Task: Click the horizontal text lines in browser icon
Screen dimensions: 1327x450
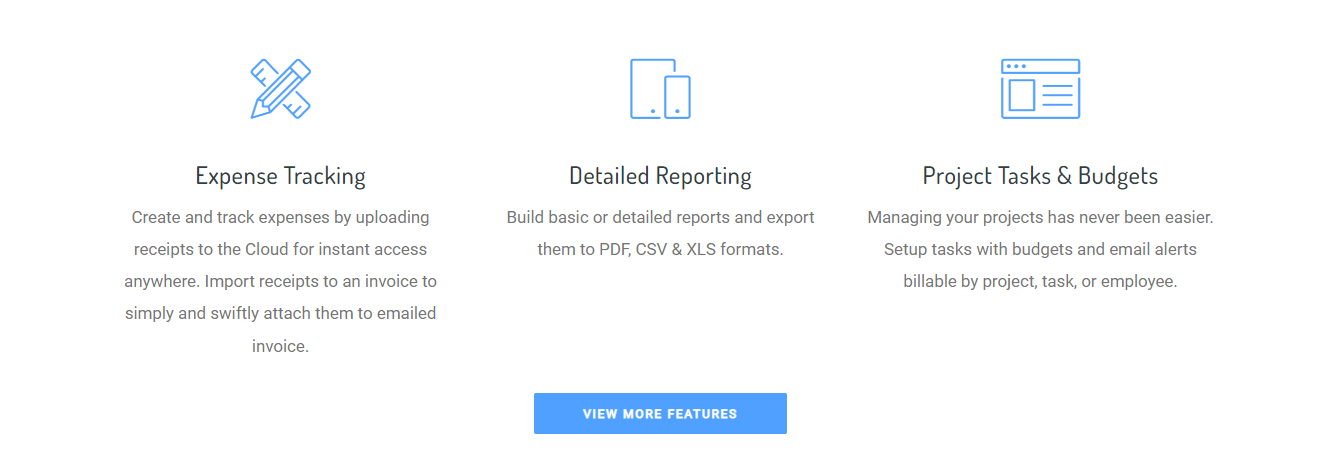Action: (x=1057, y=96)
